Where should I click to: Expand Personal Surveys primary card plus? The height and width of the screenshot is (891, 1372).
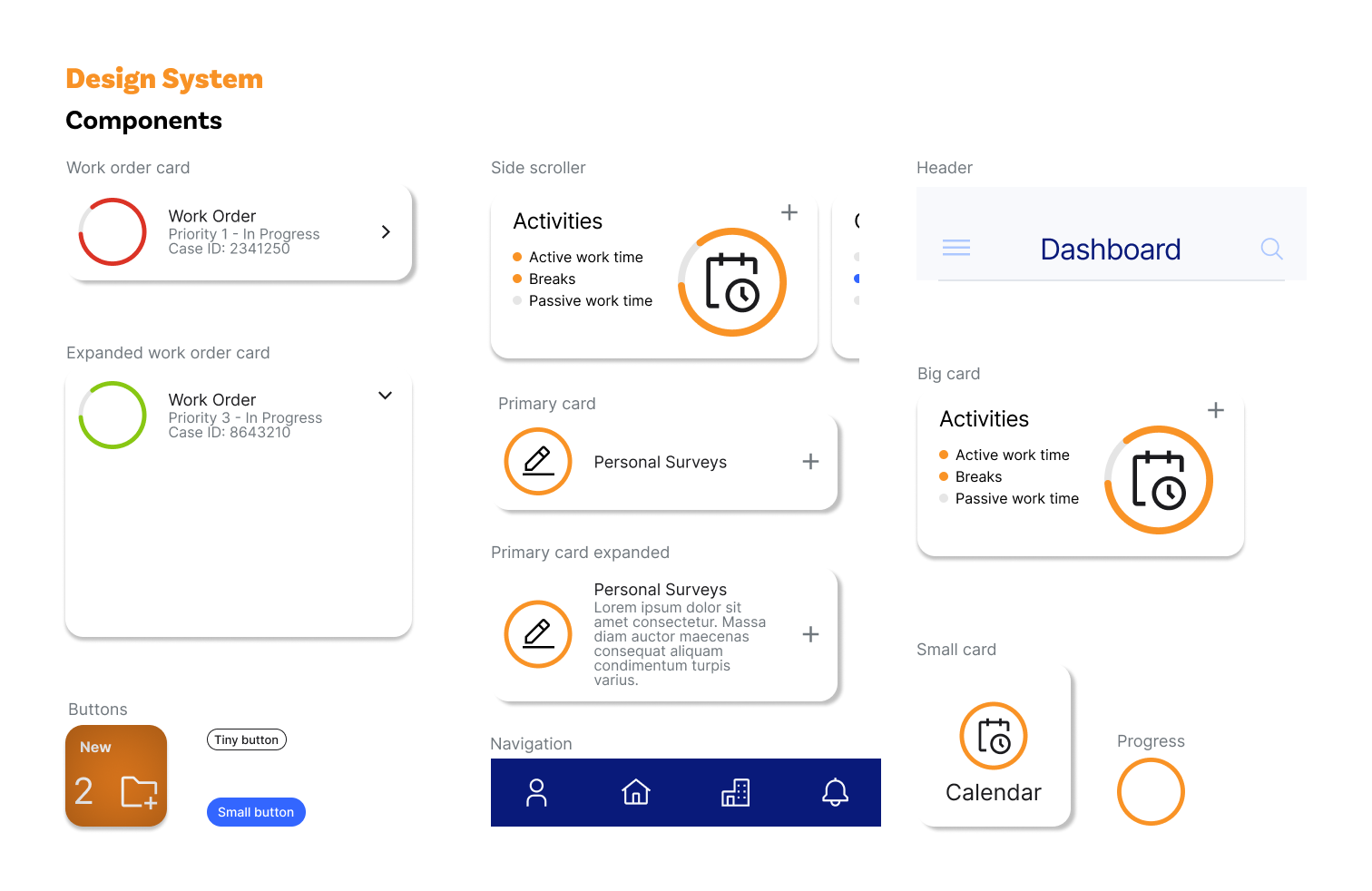click(810, 462)
